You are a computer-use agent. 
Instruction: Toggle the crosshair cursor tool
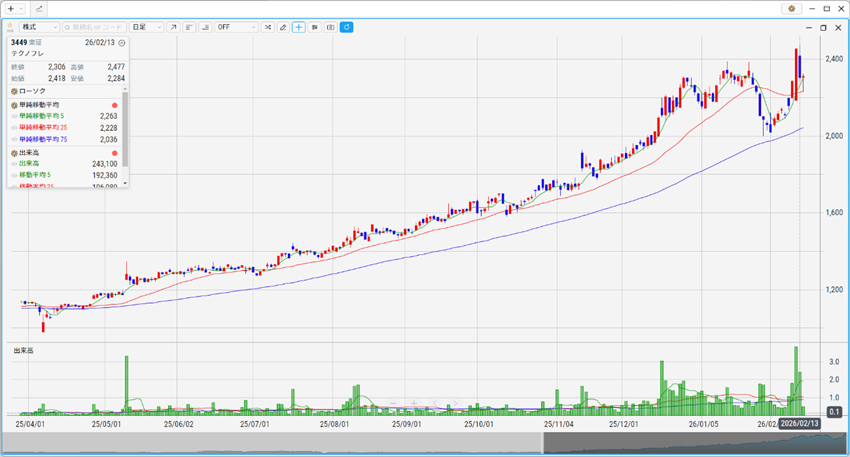coord(298,27)
